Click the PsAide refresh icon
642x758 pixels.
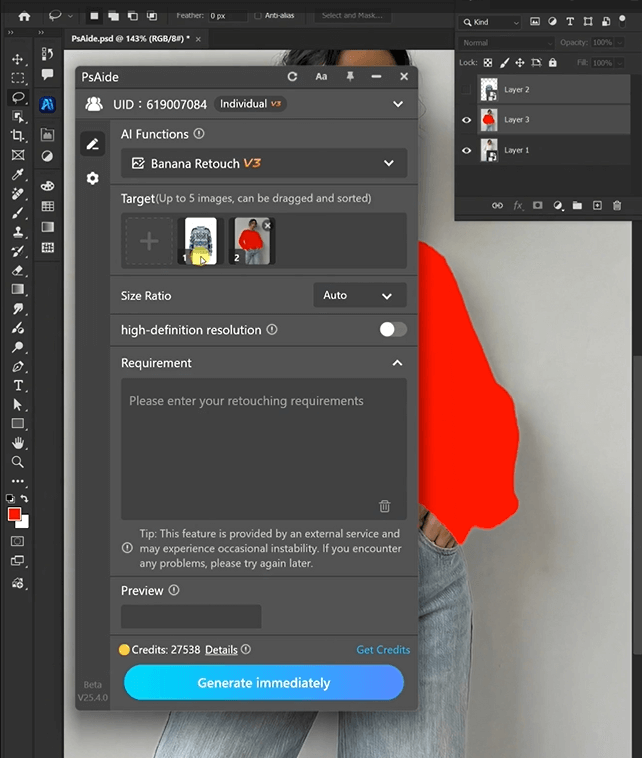[292, 76]
